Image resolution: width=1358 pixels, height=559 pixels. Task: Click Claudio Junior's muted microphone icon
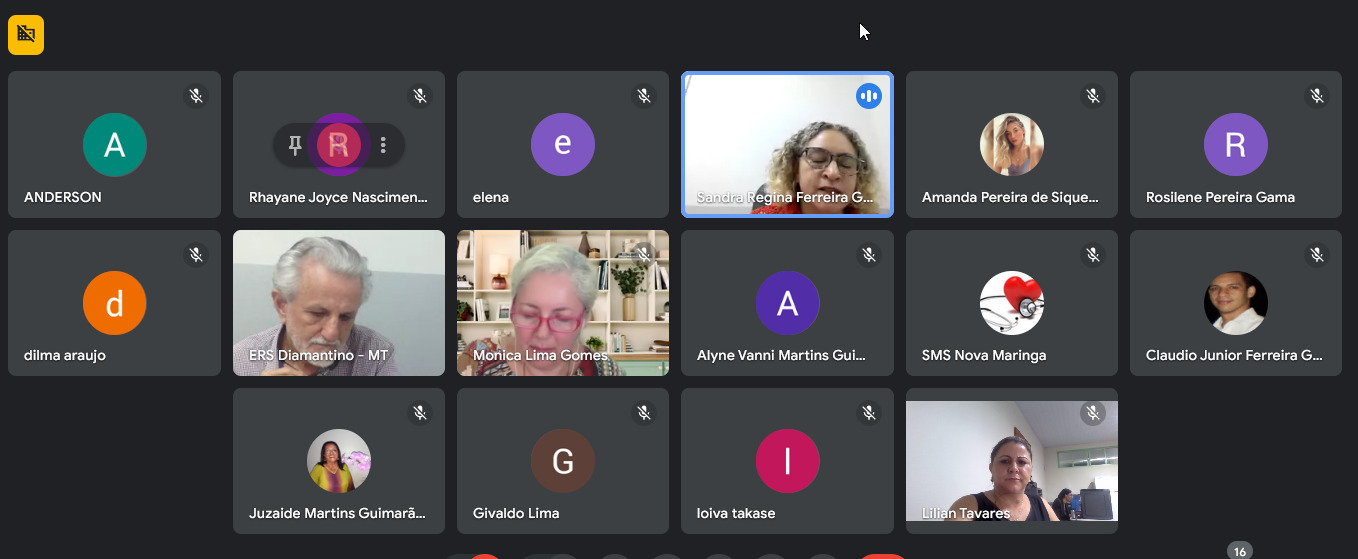(x=1318, y=255)
